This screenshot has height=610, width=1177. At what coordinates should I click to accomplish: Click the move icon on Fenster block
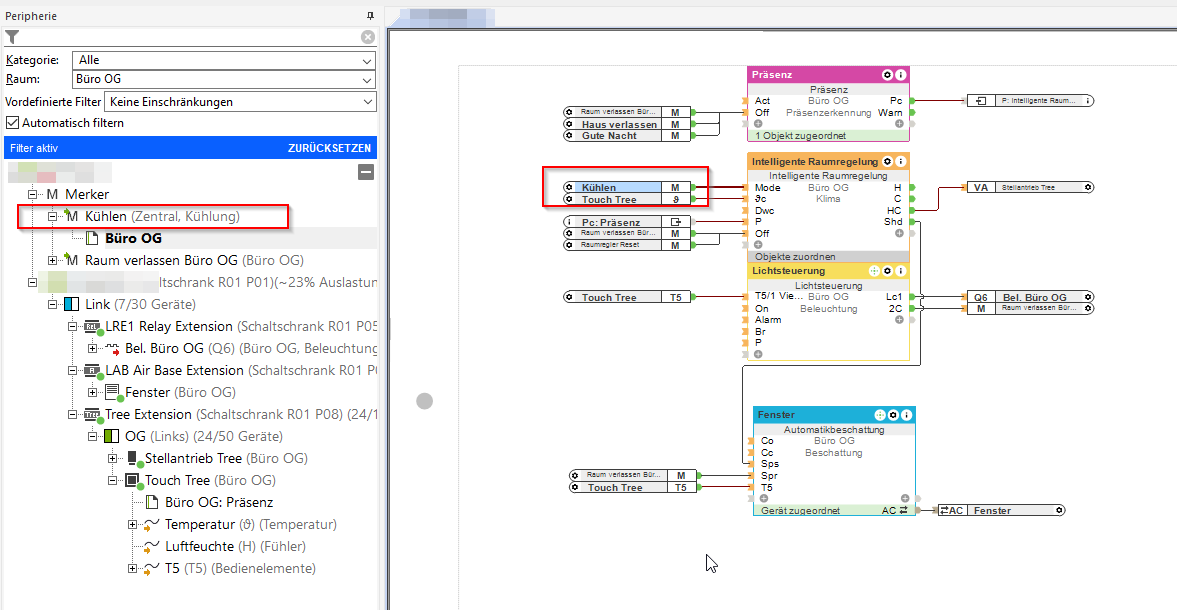[880, 415]
